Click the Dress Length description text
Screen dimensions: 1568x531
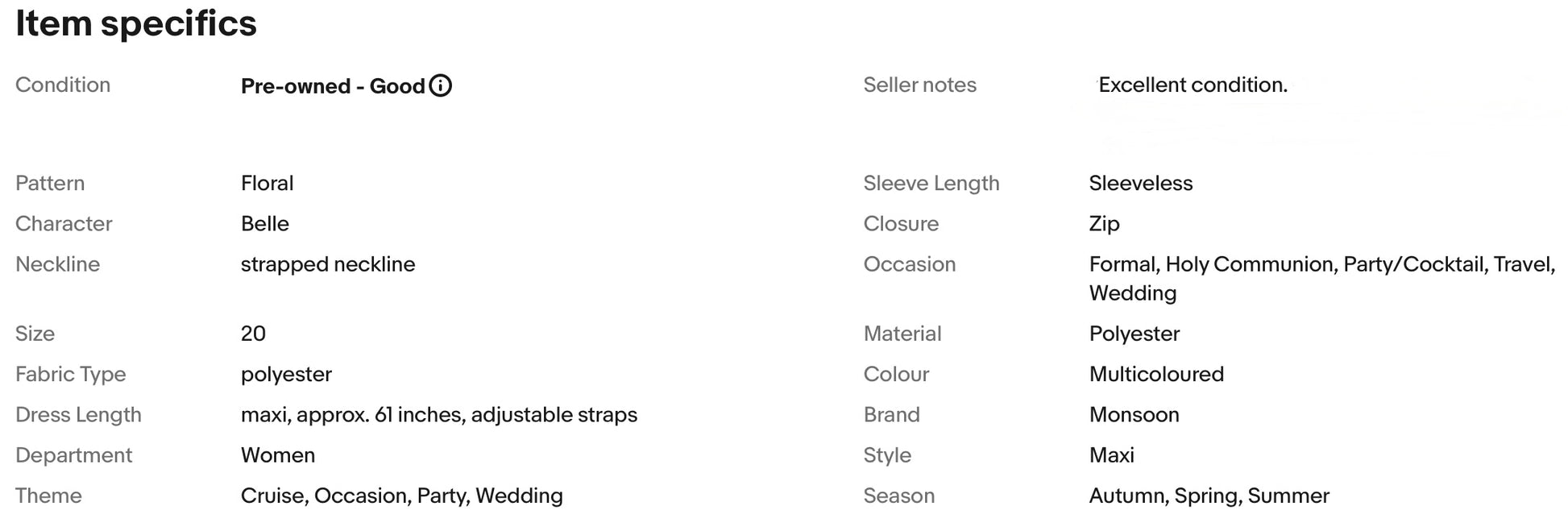pos(439,415)
